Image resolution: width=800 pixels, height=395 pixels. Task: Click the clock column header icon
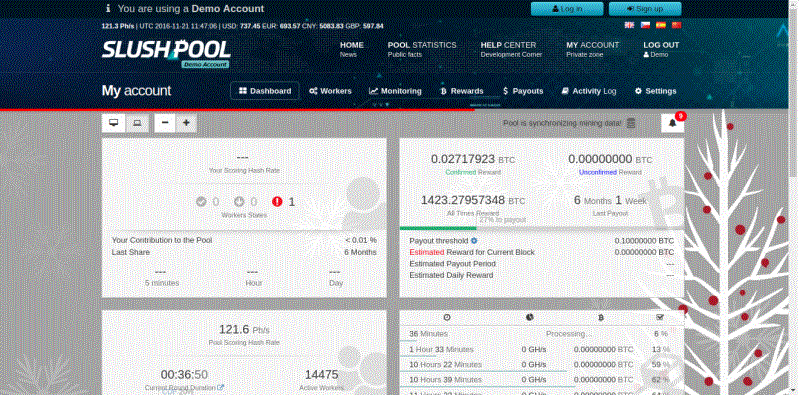pos(447,317)
